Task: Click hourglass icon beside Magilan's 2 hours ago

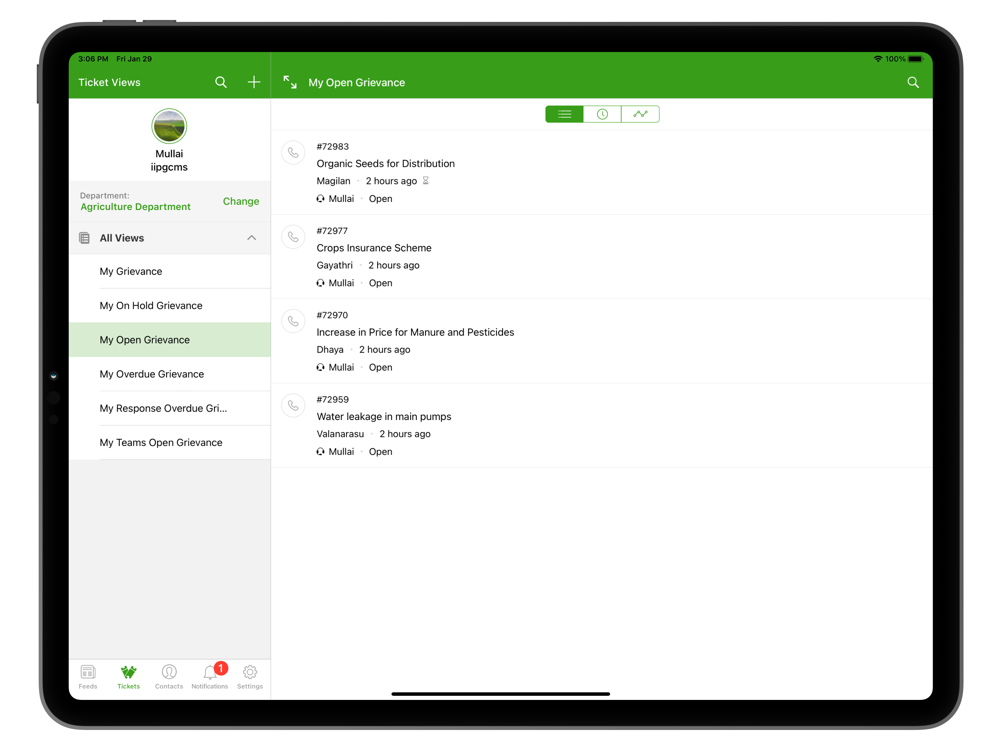Action: click(x=425, y=180)
